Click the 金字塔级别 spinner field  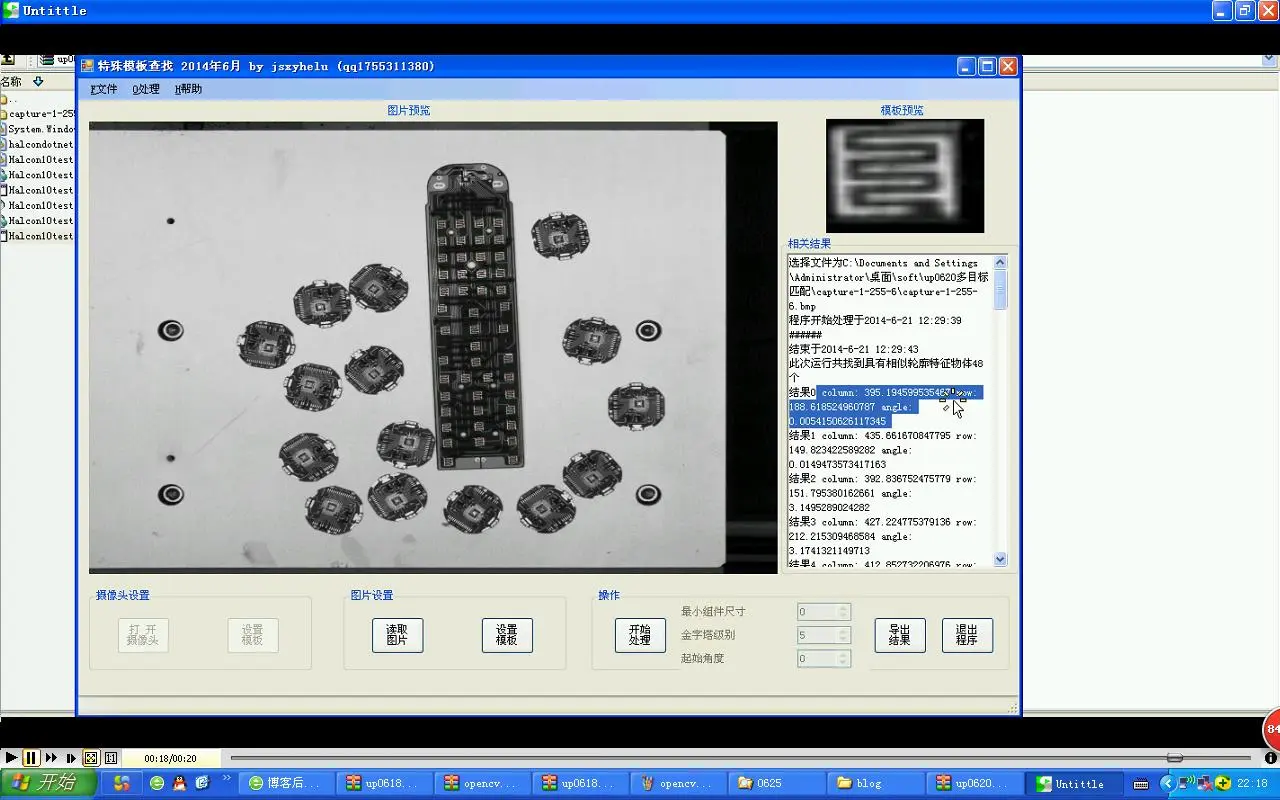coord(817,635)
